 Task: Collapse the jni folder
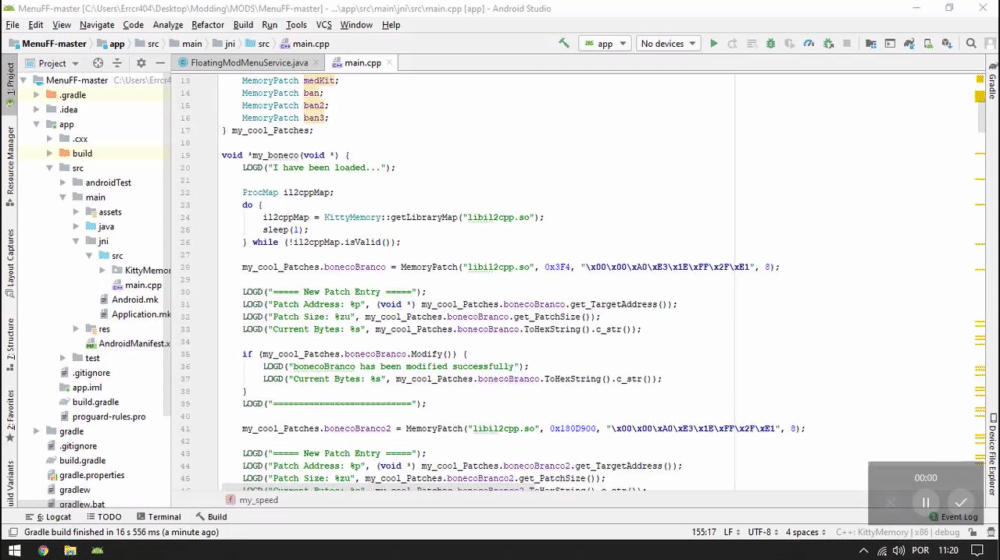(x=76, y=241)
